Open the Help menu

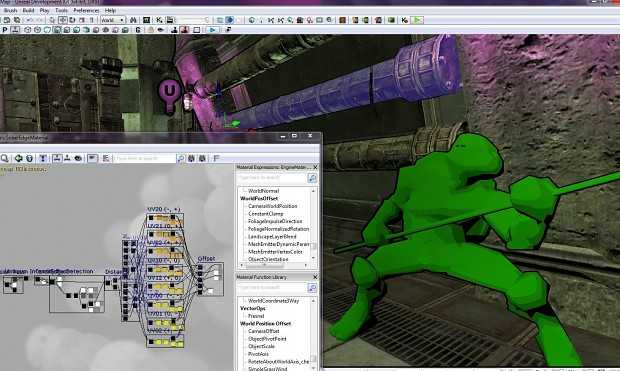click(x=110, y=10)
